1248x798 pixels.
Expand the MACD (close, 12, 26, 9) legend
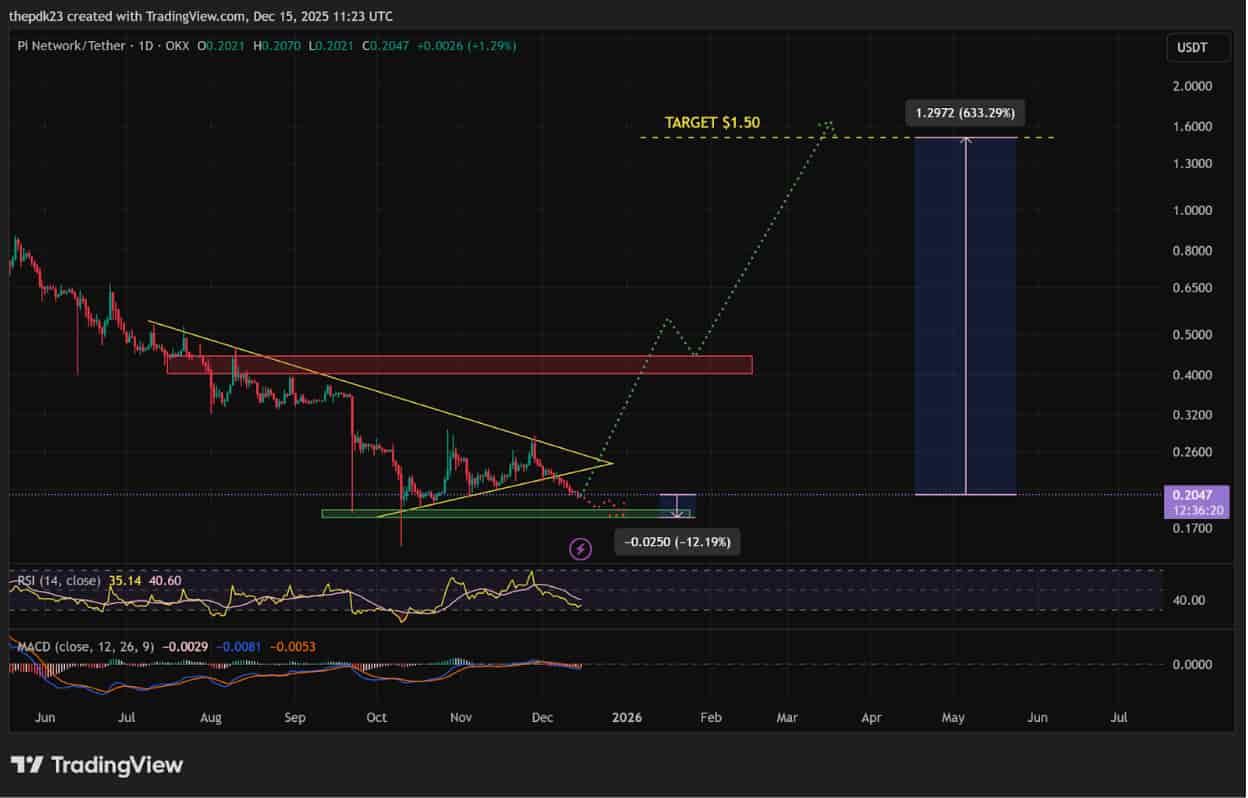click(x=86, y=647)
